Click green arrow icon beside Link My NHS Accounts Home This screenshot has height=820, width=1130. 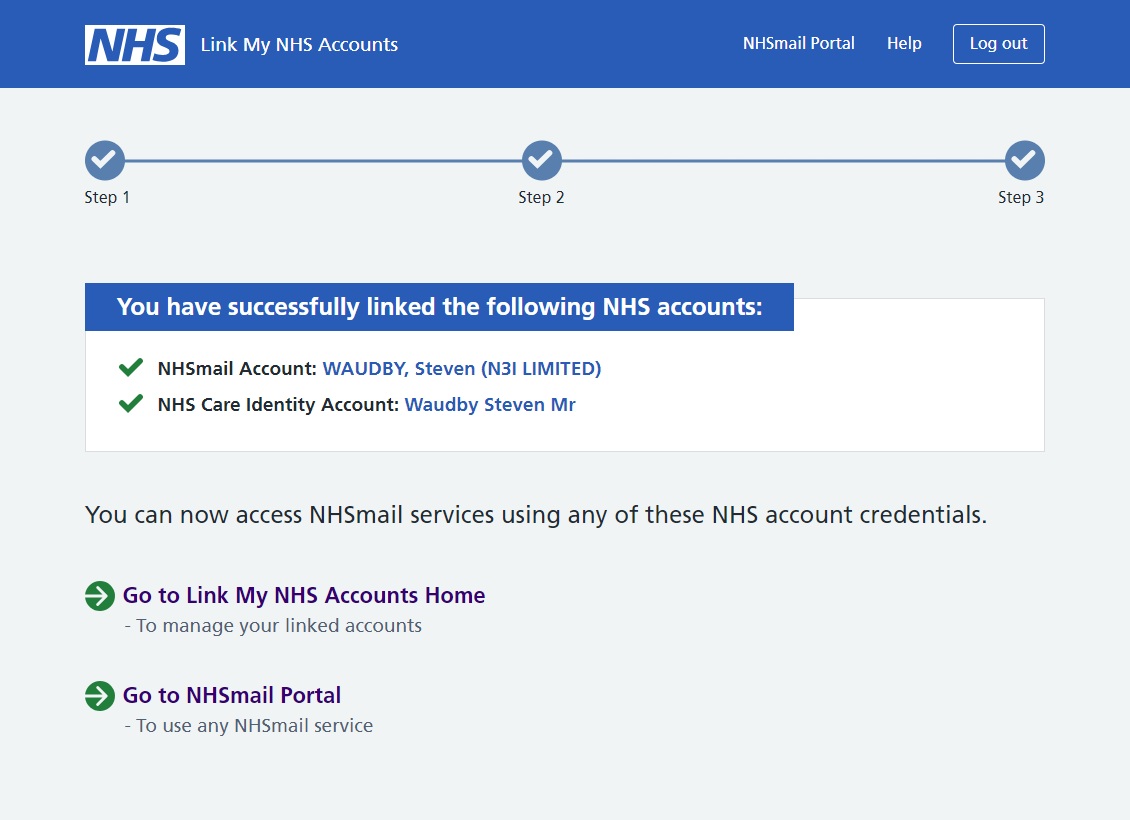tap(100, 596)
